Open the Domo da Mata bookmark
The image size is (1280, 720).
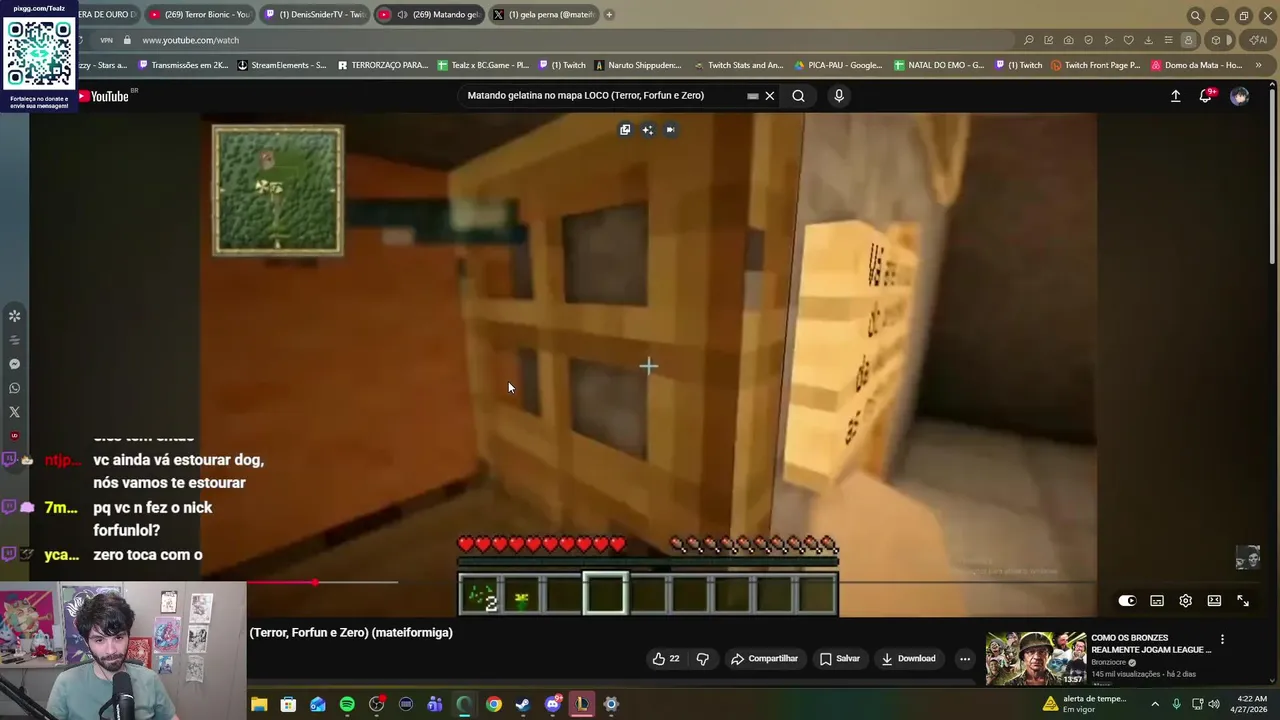coord(1197,65)
